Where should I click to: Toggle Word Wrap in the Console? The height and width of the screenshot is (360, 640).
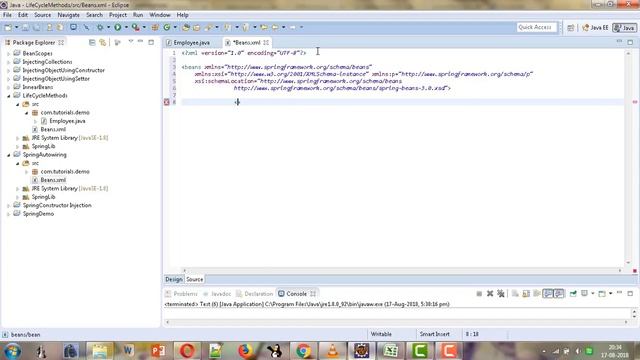537,293
